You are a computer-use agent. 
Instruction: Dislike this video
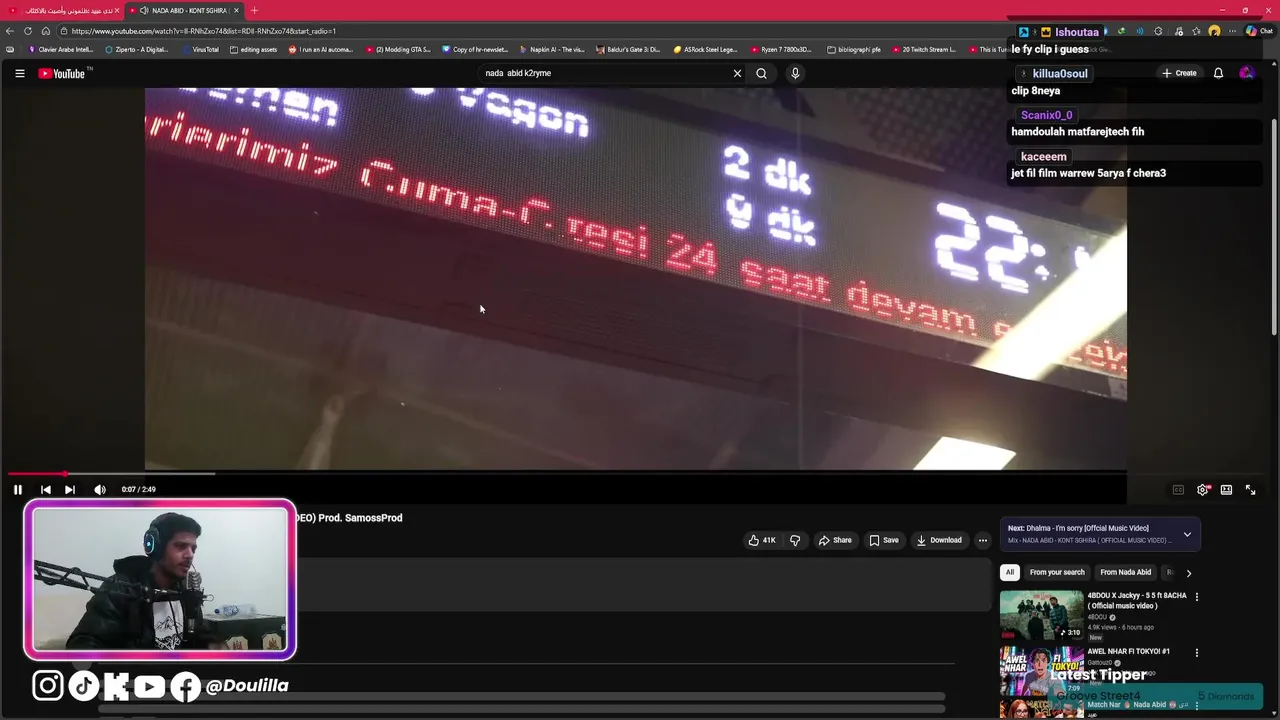pos(795,540)
